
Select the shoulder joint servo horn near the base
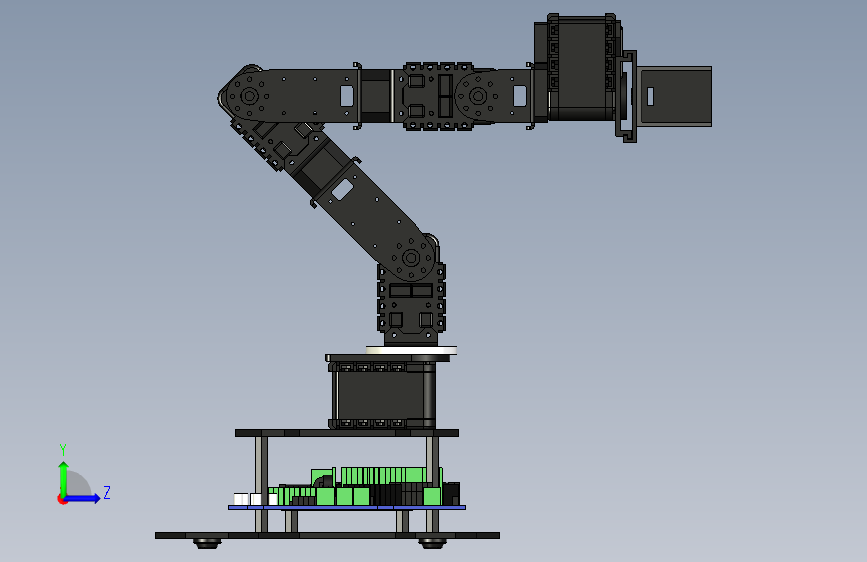click(411, 258)
